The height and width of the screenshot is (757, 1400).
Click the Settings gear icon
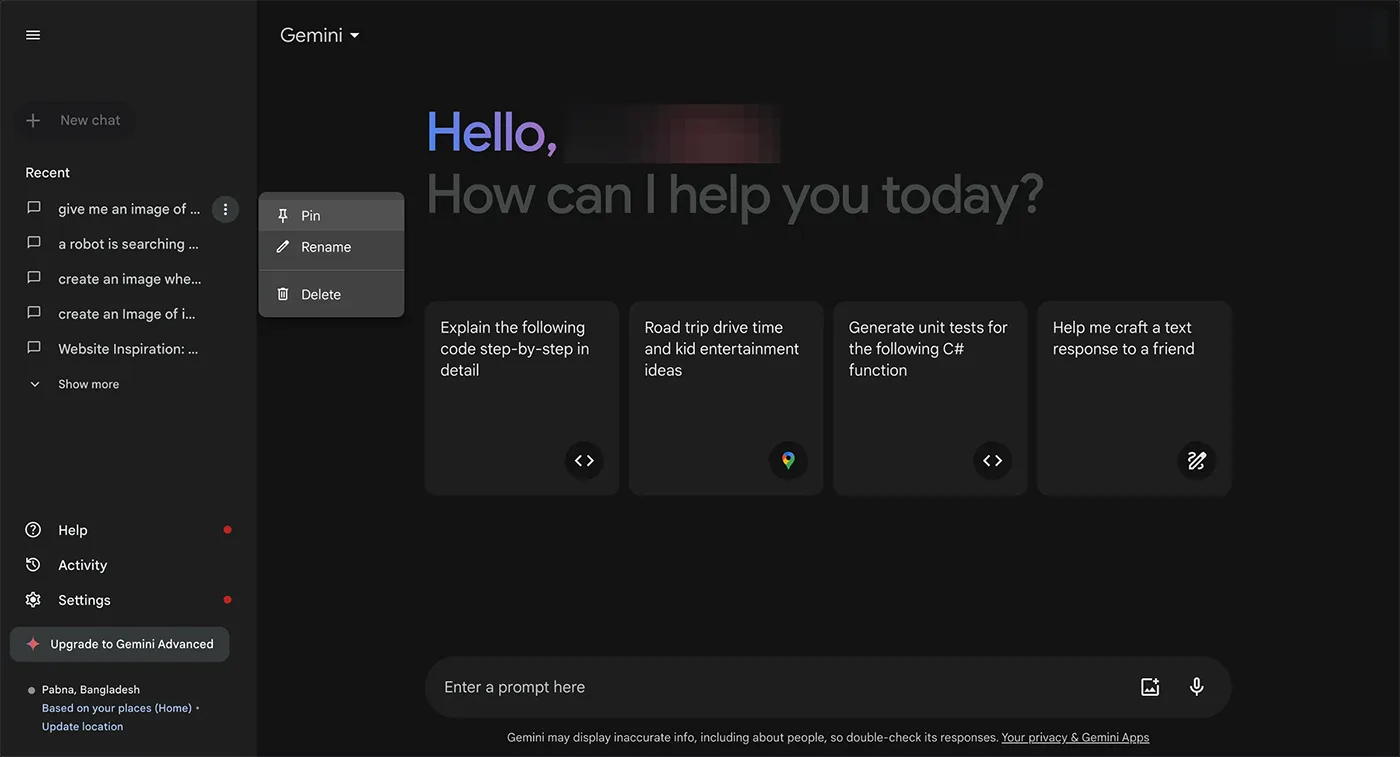point(33,600)
